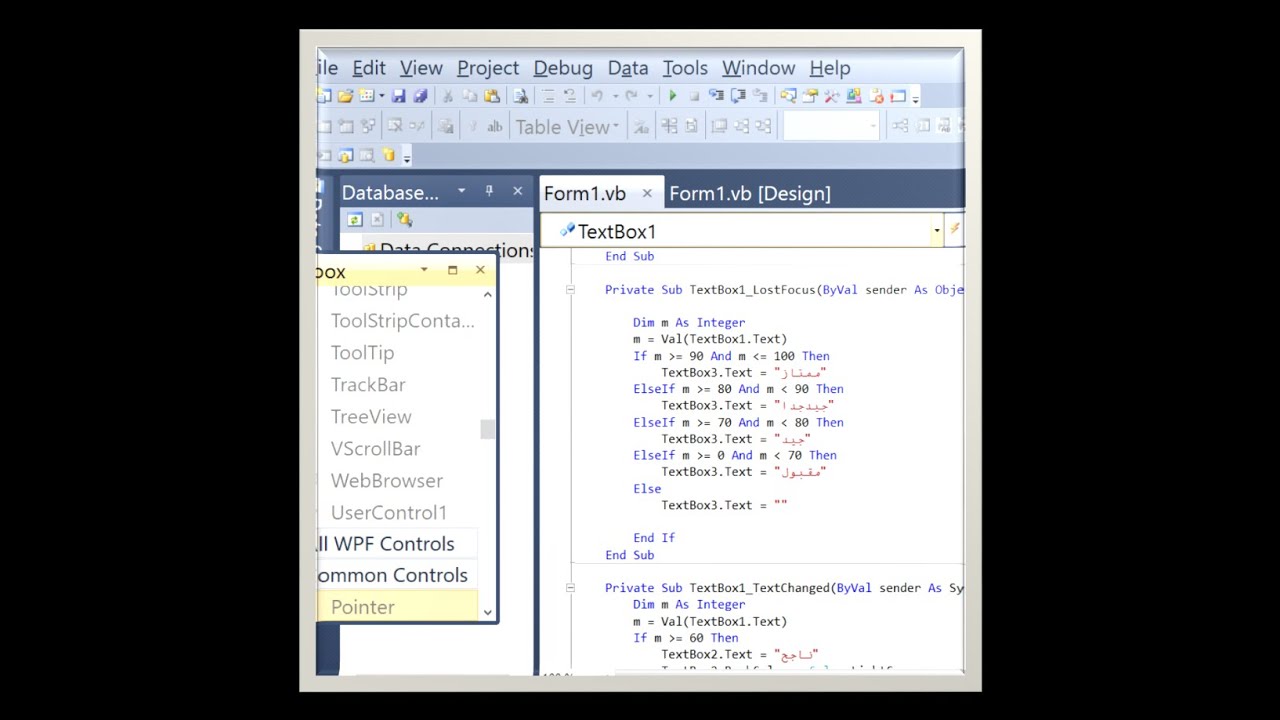Click the Cut scissors icon
Viewport: 1280px width, 720px height.
click(x=447, y=96)
